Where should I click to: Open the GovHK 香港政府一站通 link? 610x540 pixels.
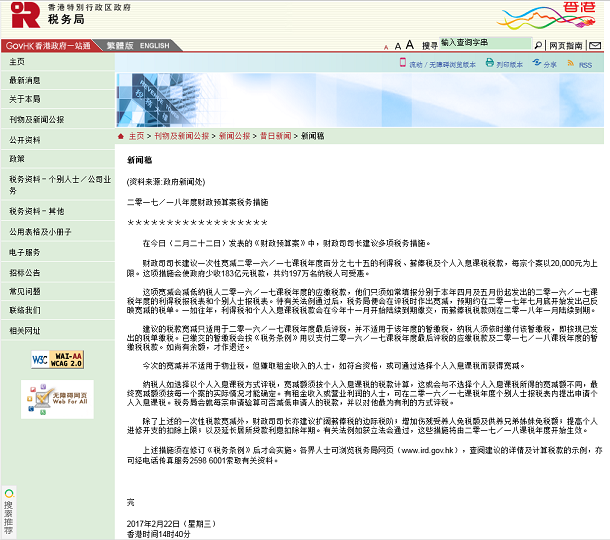48,46
